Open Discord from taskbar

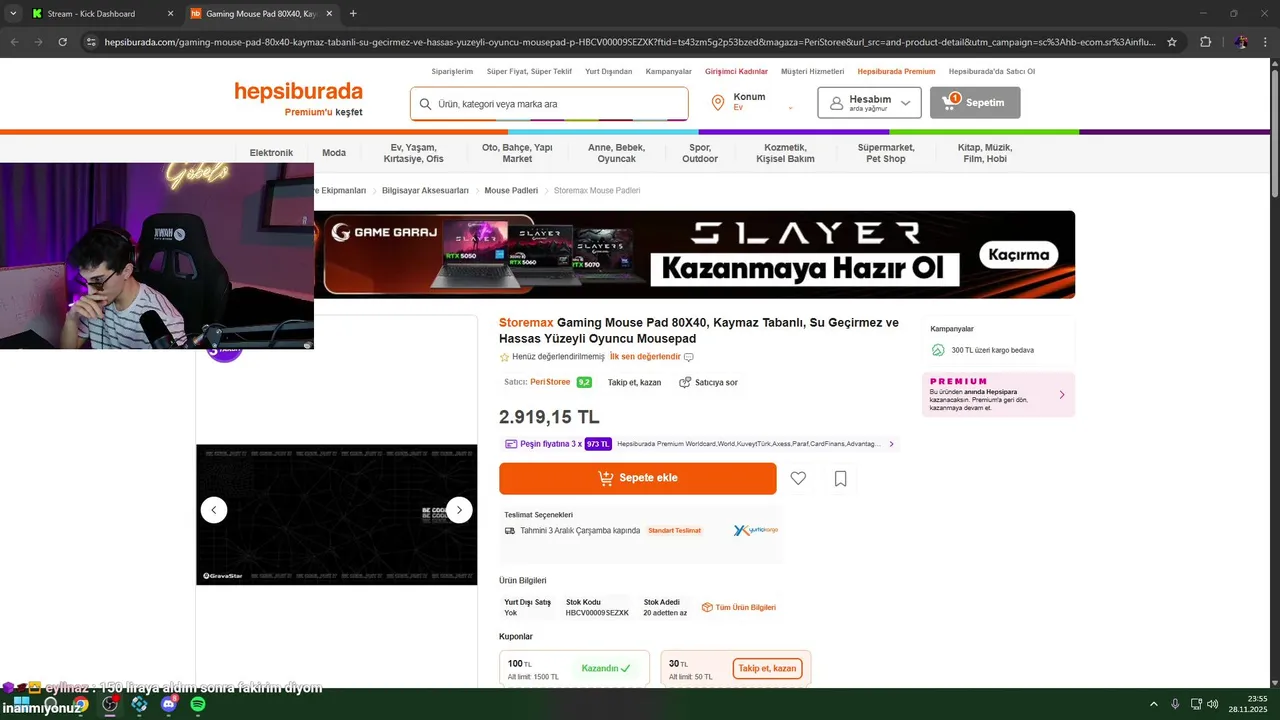coord(168,704)
